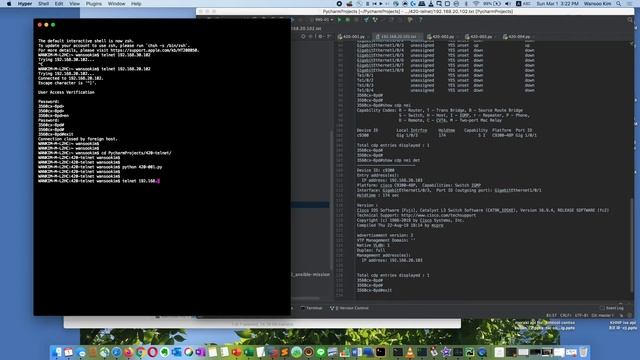Open the Apple menu

tap(9, 4)
